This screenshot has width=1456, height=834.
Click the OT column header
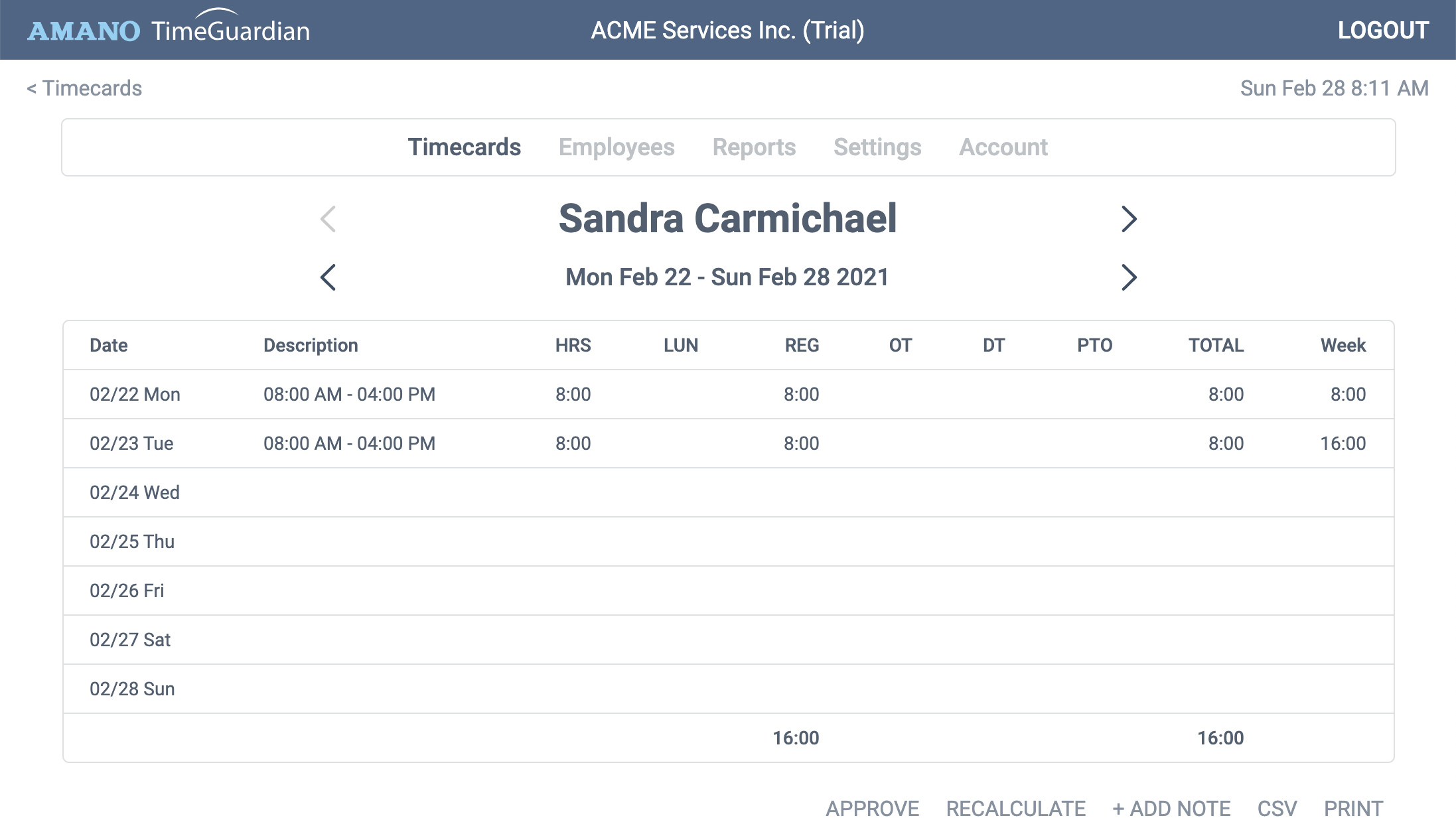901,345
